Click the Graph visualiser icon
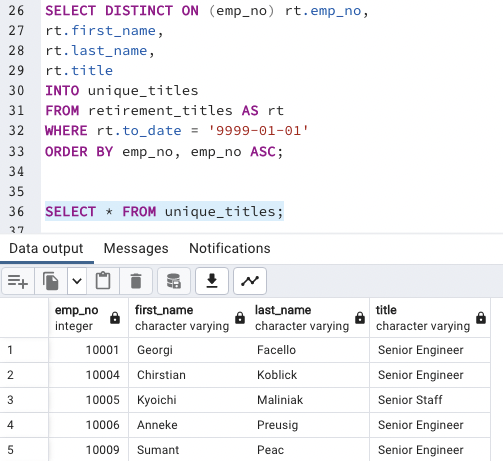This screenshot has width=503, height=461. (x=250, y=281)
